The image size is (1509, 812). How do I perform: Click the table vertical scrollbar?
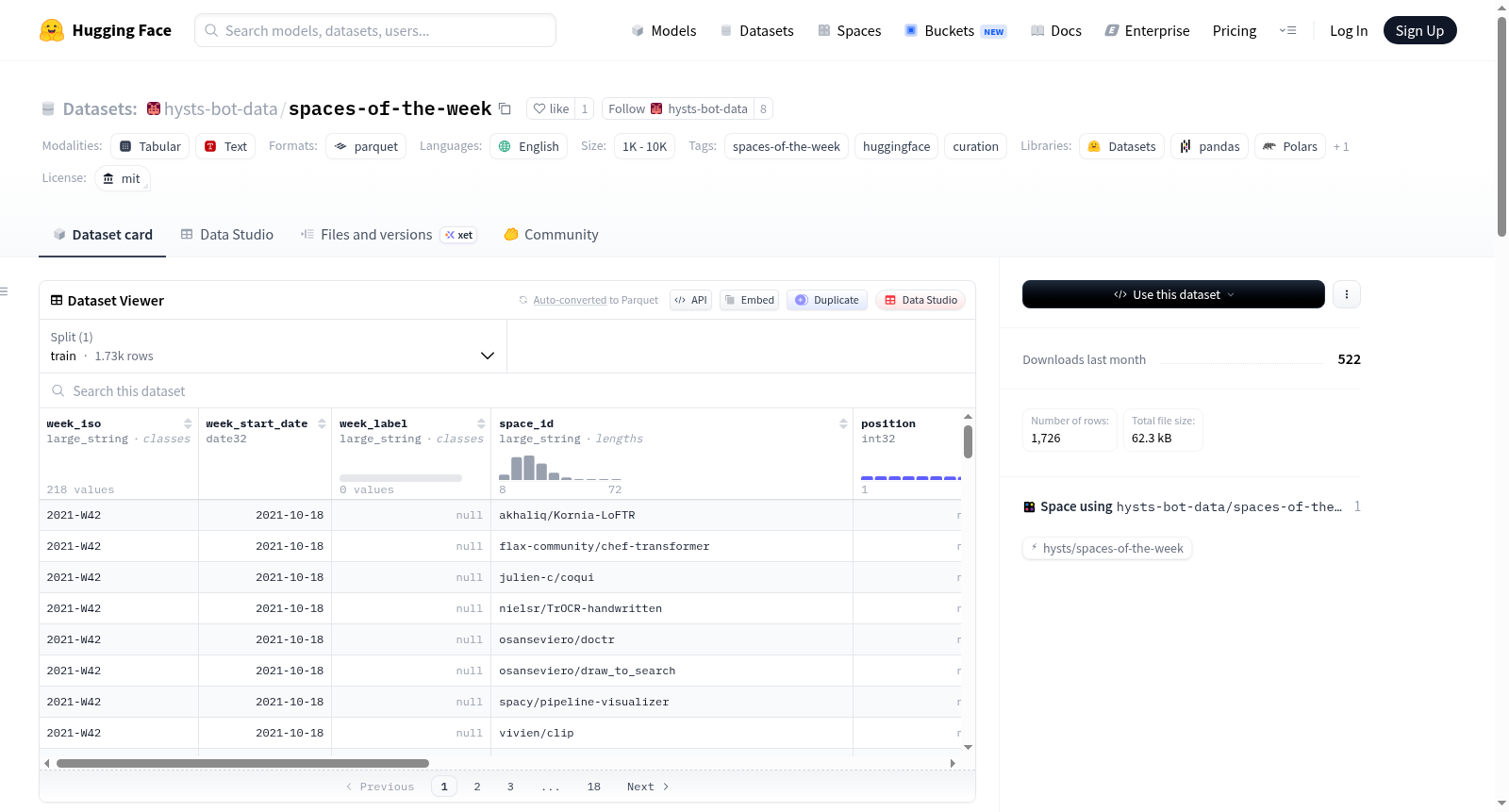pos(968,441)
